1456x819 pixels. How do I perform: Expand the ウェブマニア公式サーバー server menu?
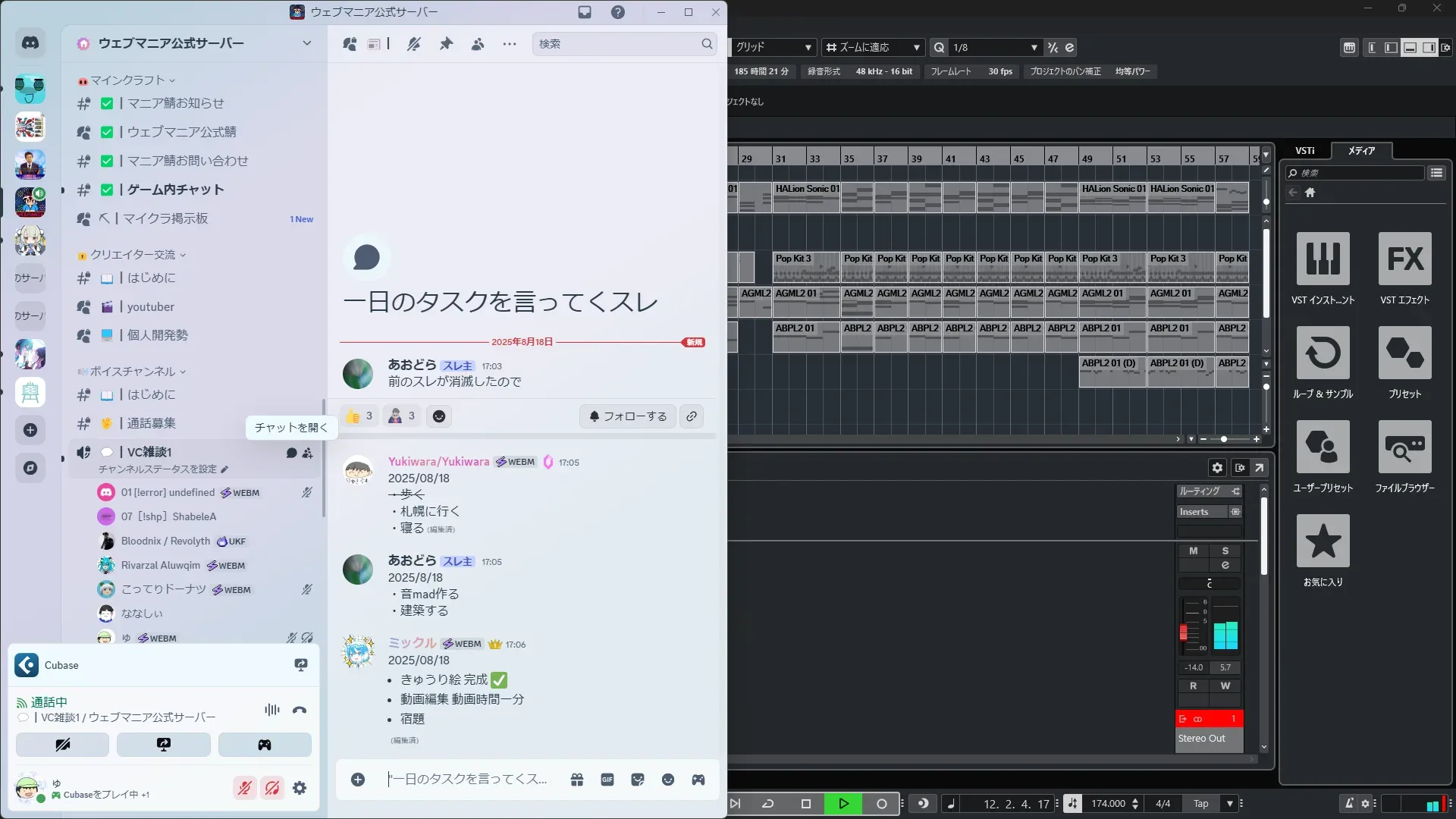(x=306, y=43)
